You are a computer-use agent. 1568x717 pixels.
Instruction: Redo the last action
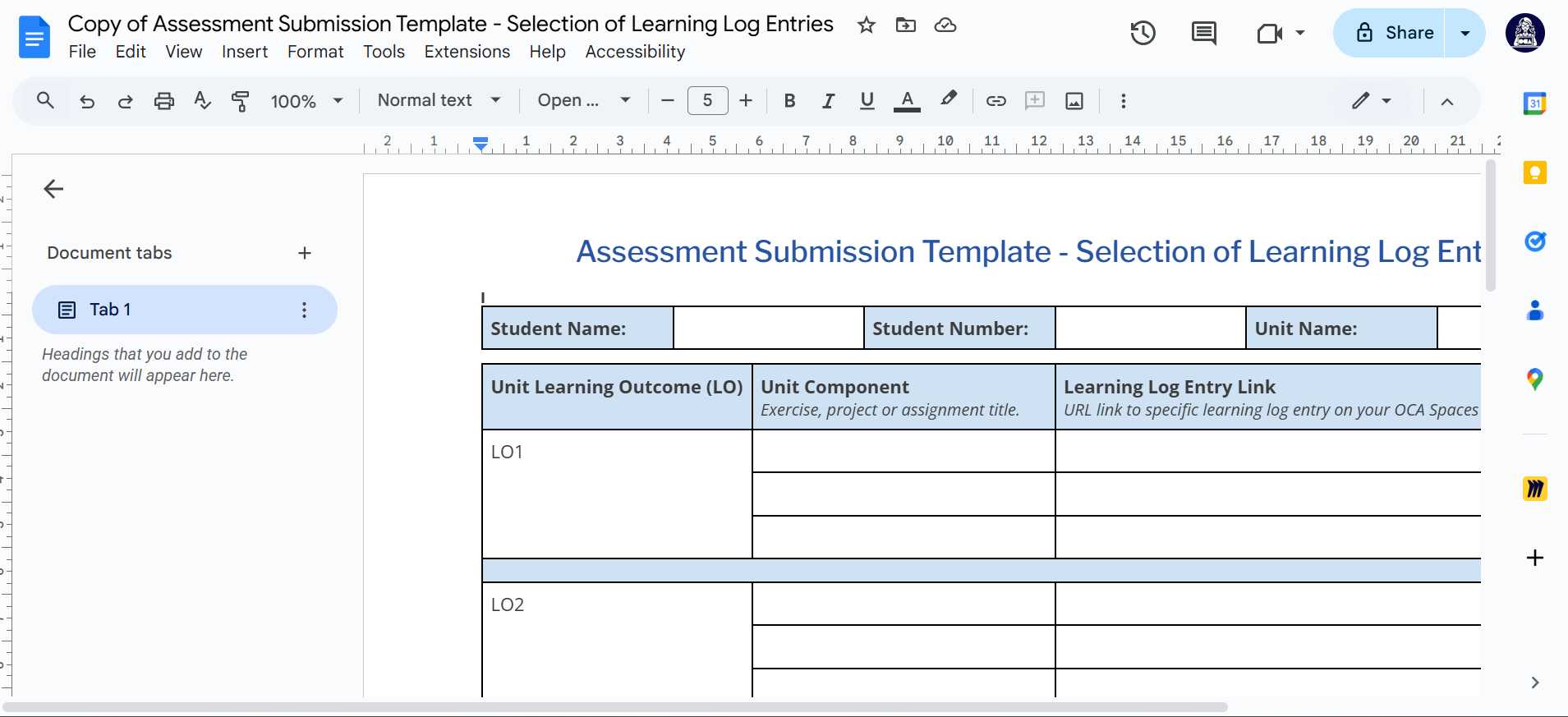125,101
